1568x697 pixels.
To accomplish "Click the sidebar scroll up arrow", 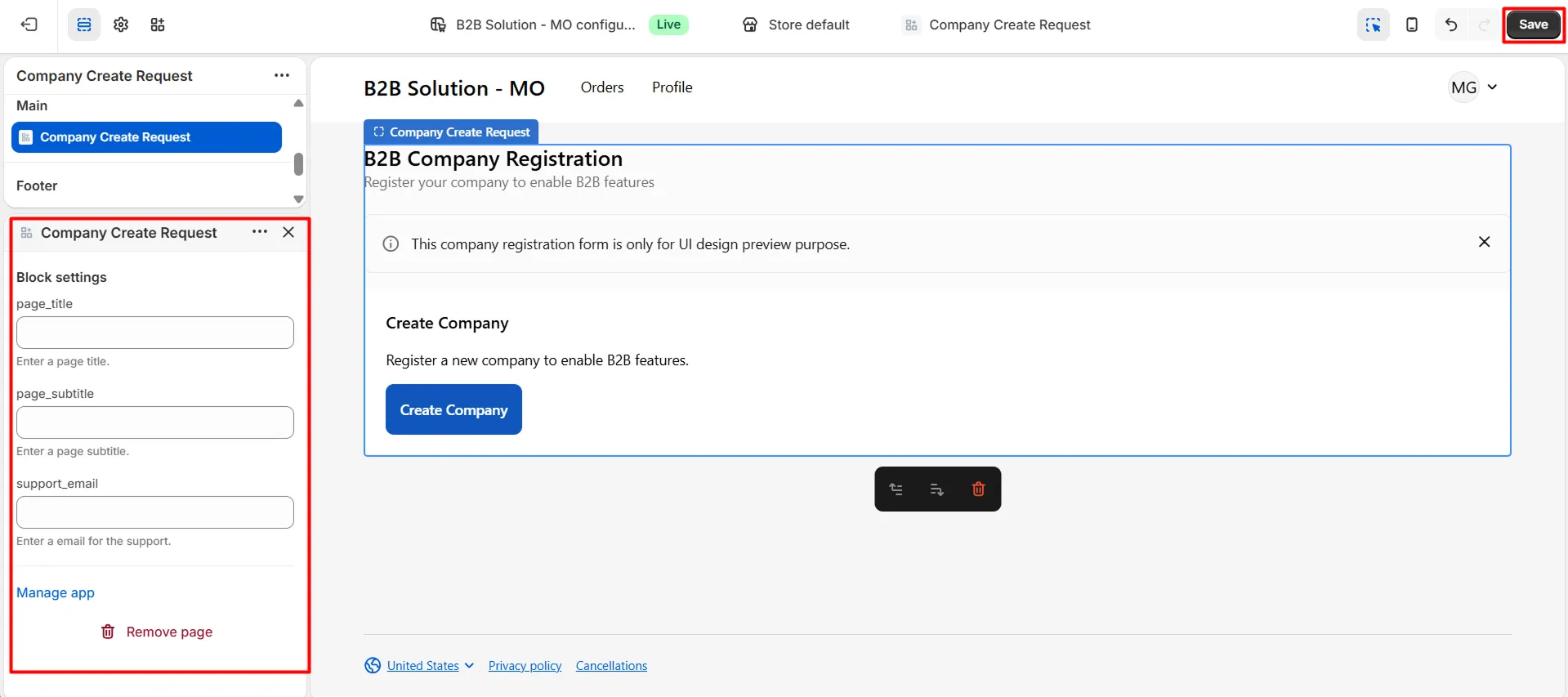I will pos(298,103).
